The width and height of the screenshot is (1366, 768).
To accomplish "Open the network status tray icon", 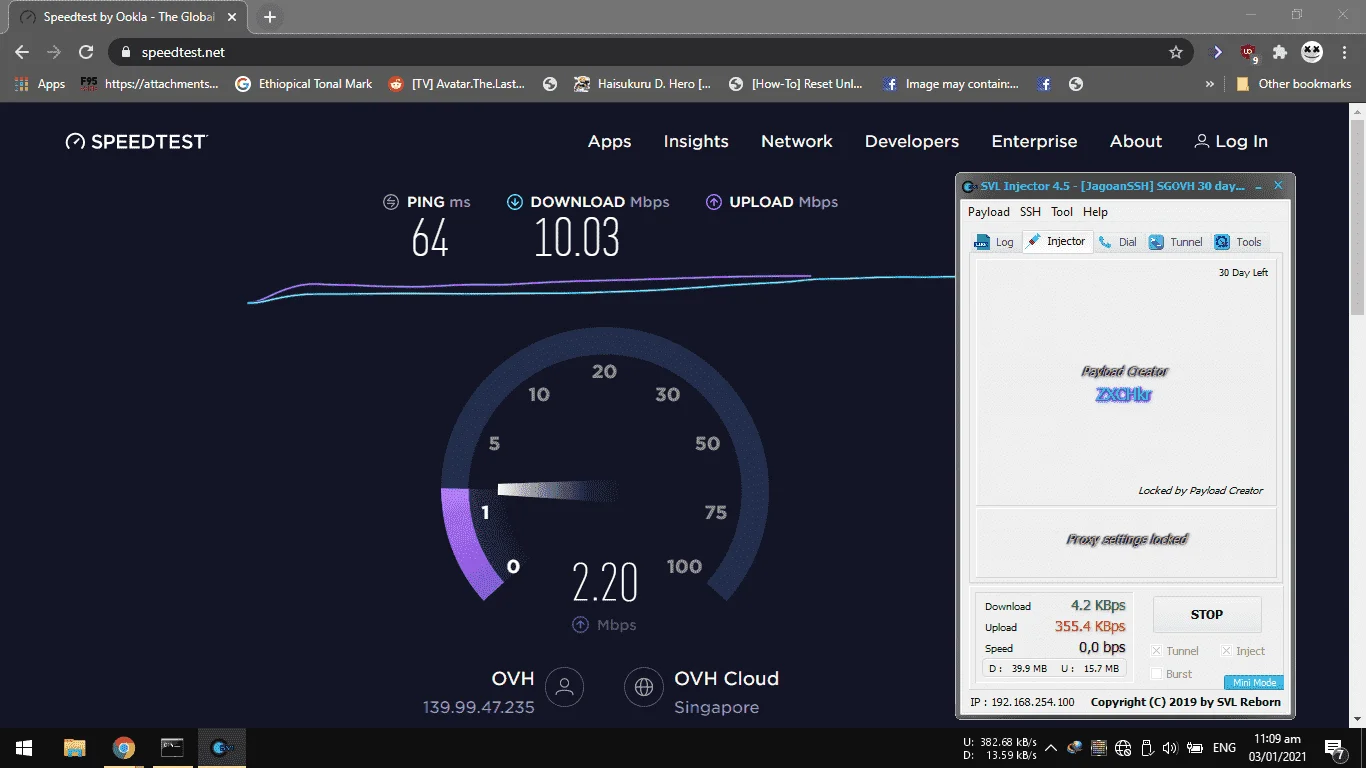I will tap(1123, 748).
